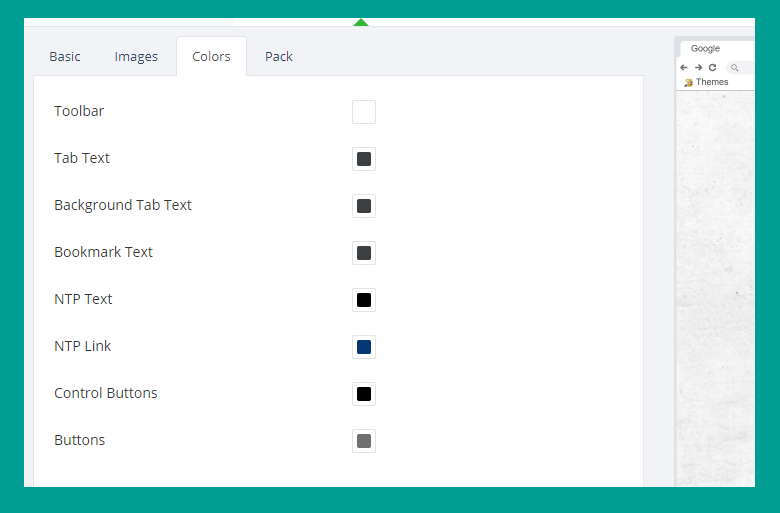
Task: Click the theme preview background image
Action: click(715, 289)
